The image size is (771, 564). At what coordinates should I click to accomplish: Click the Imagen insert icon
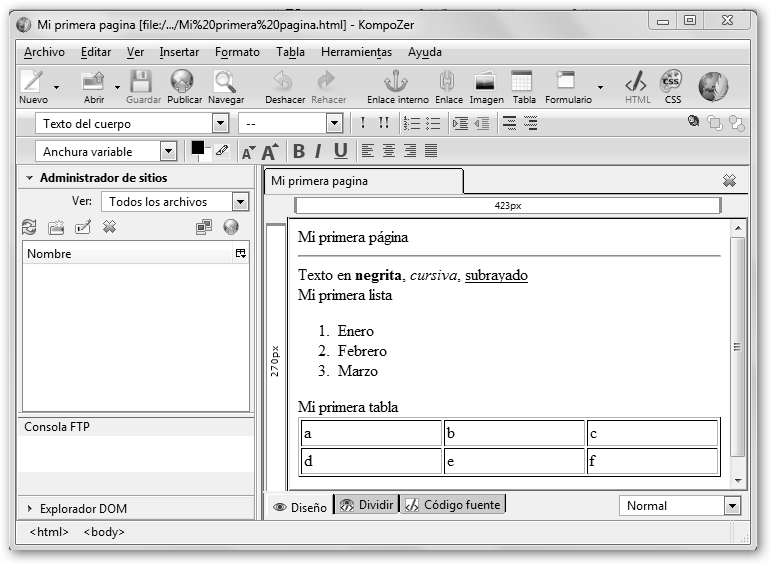pyautogui.click(x=486, y=86)
